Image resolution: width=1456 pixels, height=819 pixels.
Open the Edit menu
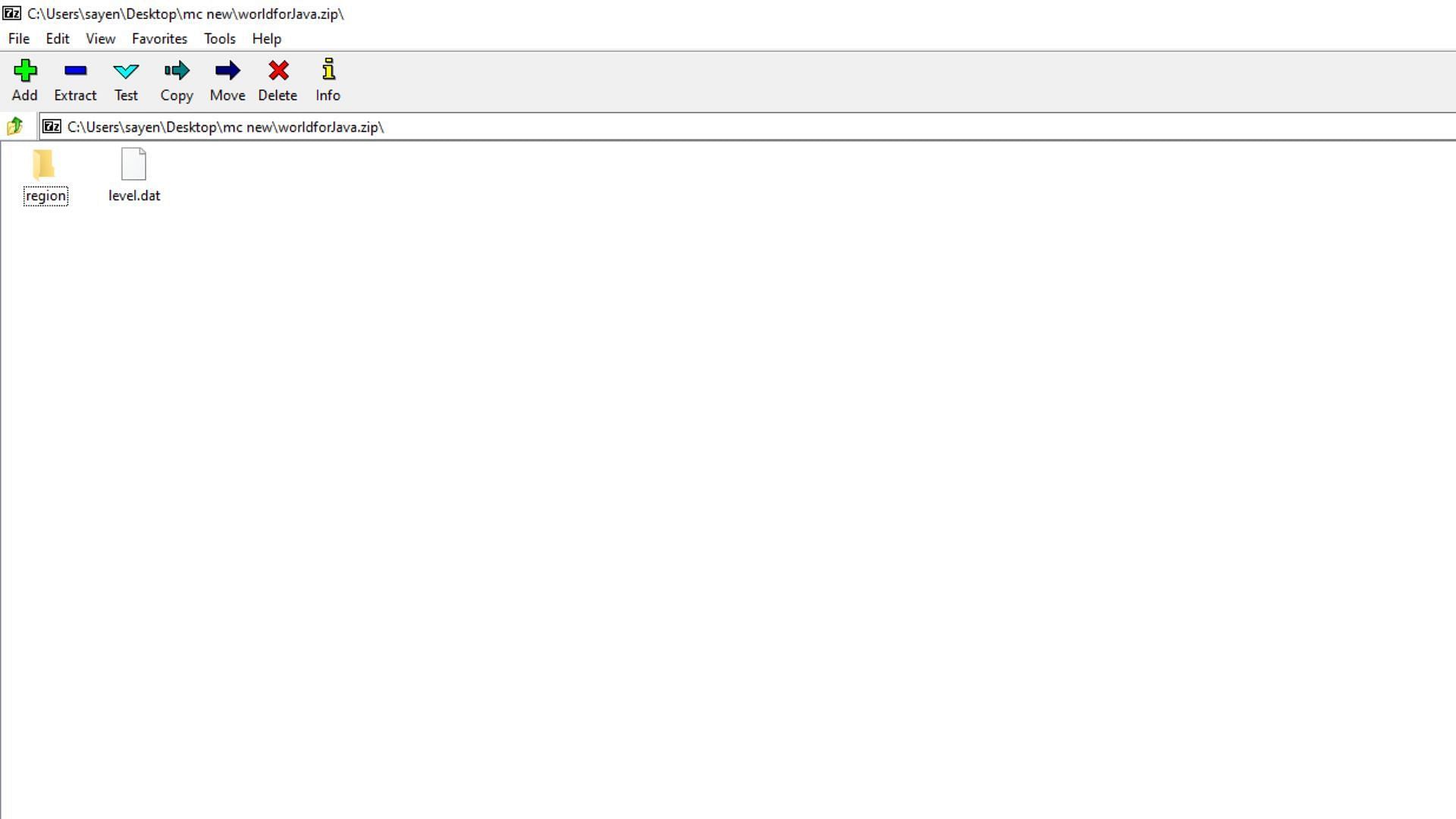click(57, 38)
